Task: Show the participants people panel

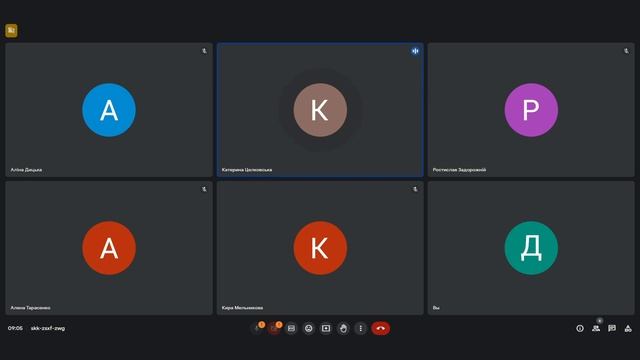Action: tap(596, 328)
